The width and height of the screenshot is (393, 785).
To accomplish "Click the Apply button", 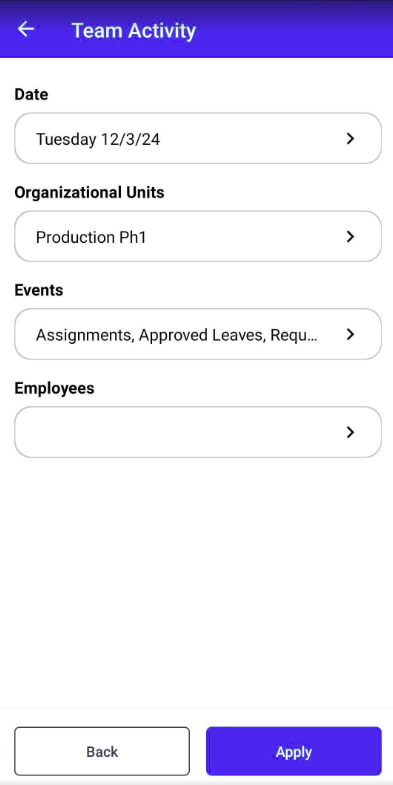I will pyautogui.click(x=294, y=751).
